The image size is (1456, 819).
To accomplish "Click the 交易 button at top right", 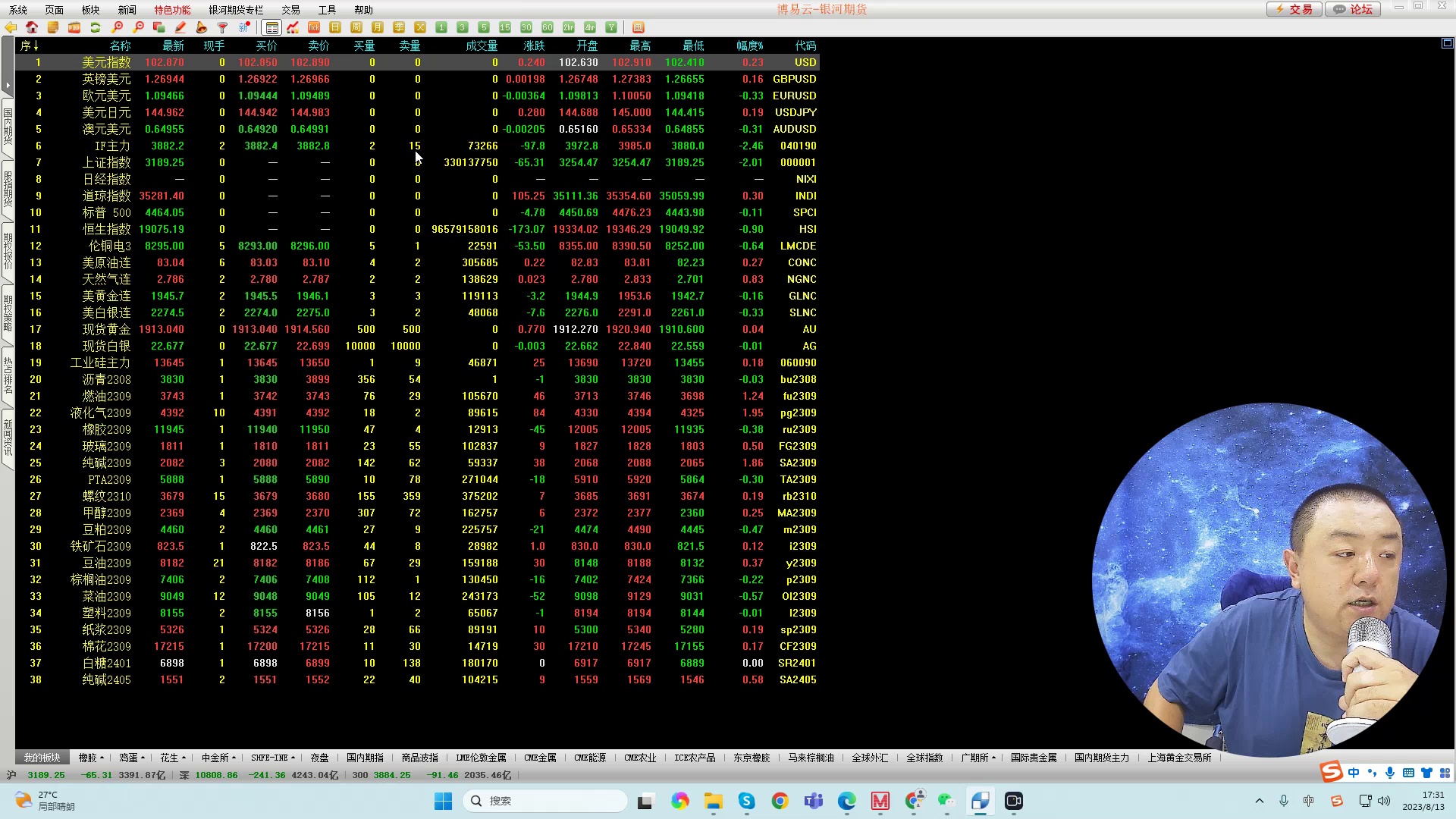I will click(x=1294, y=9).
